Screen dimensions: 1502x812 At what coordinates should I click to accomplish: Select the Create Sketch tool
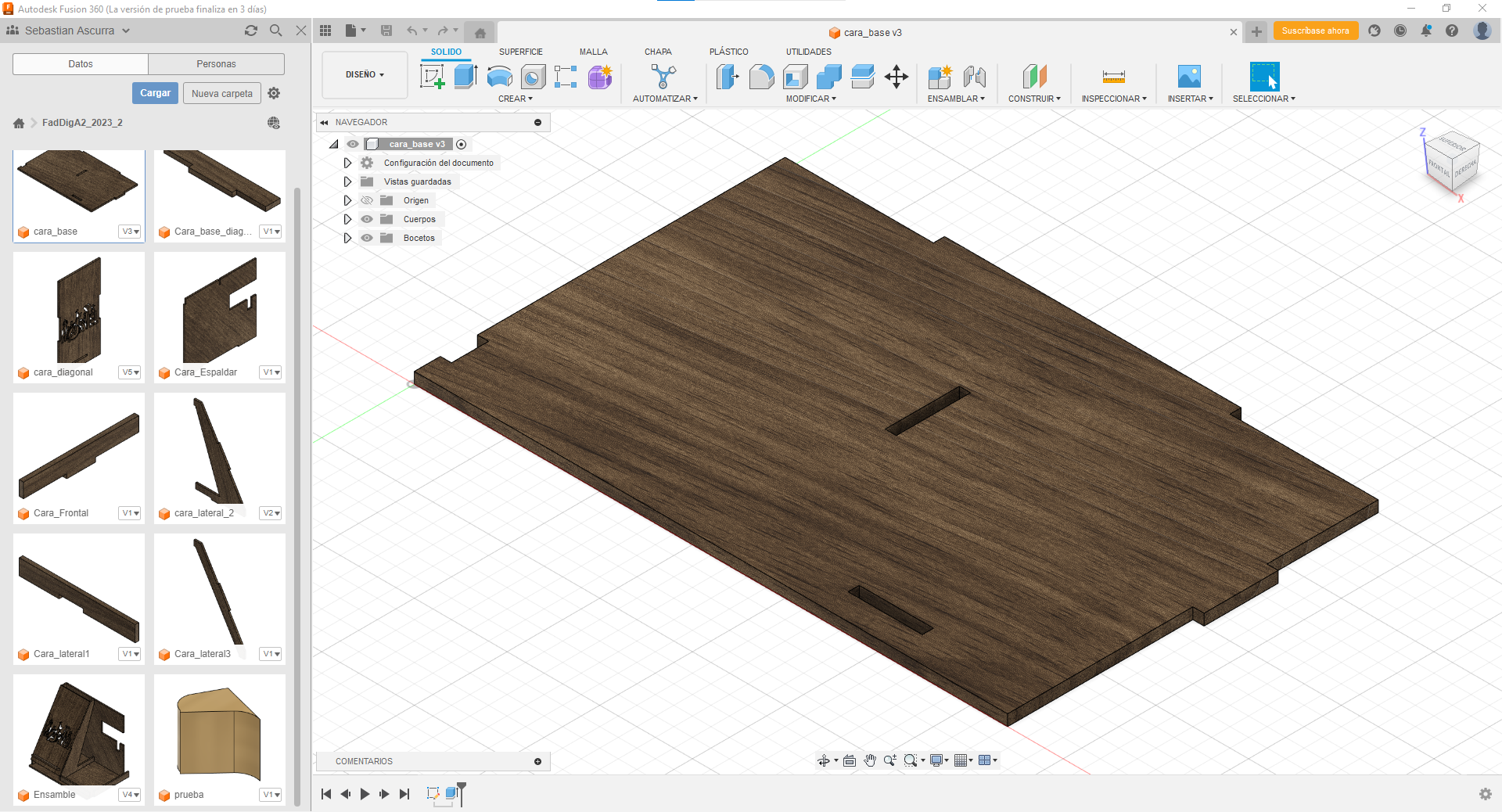(x=432, y=77)
